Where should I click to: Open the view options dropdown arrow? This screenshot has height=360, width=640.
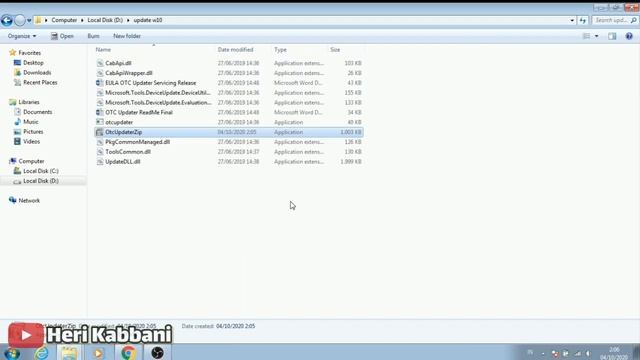596,36
